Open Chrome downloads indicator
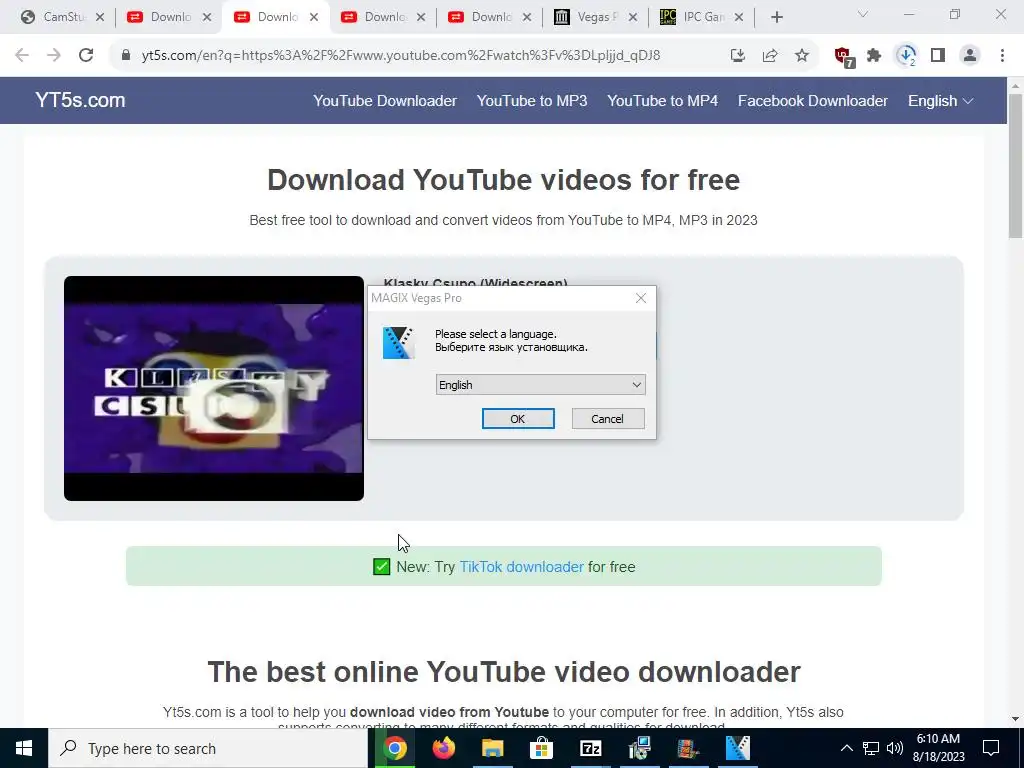 pos(906,56)
